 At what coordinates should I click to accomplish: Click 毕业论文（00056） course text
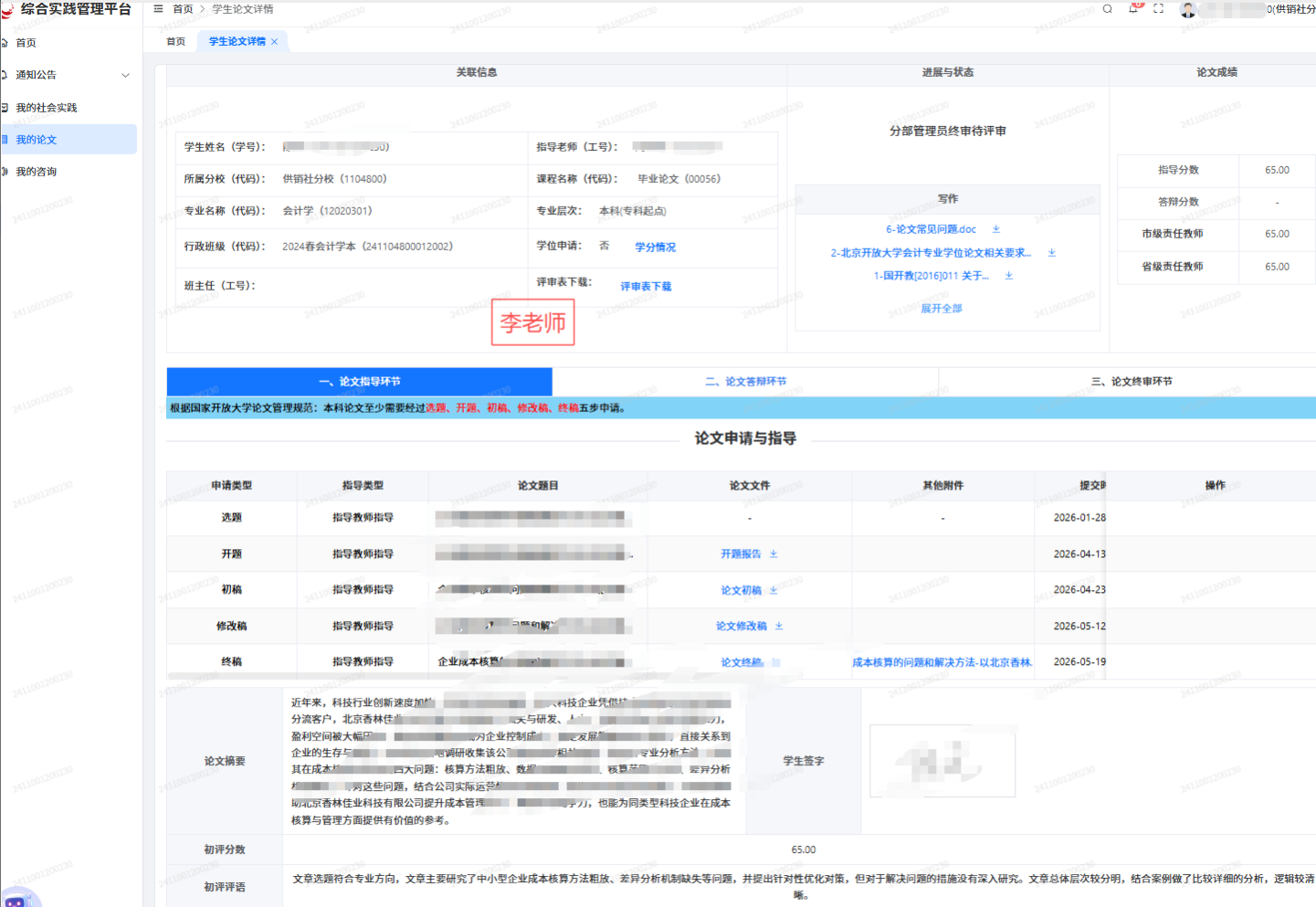click(x=679, y=179)
